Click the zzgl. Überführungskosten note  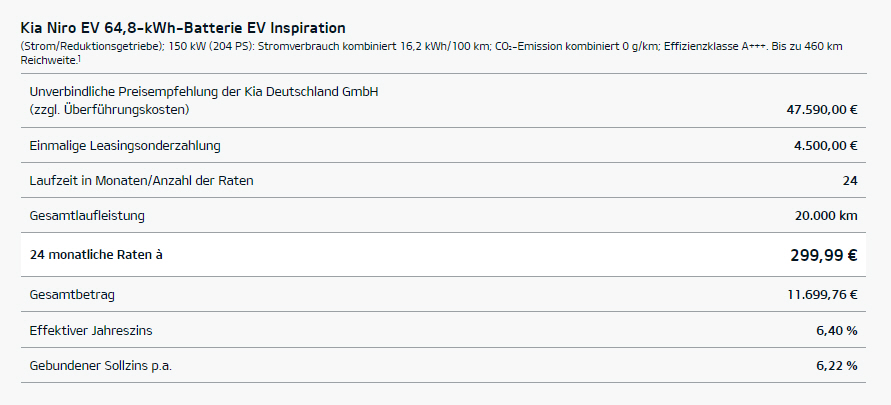click(x=109, y=109)
